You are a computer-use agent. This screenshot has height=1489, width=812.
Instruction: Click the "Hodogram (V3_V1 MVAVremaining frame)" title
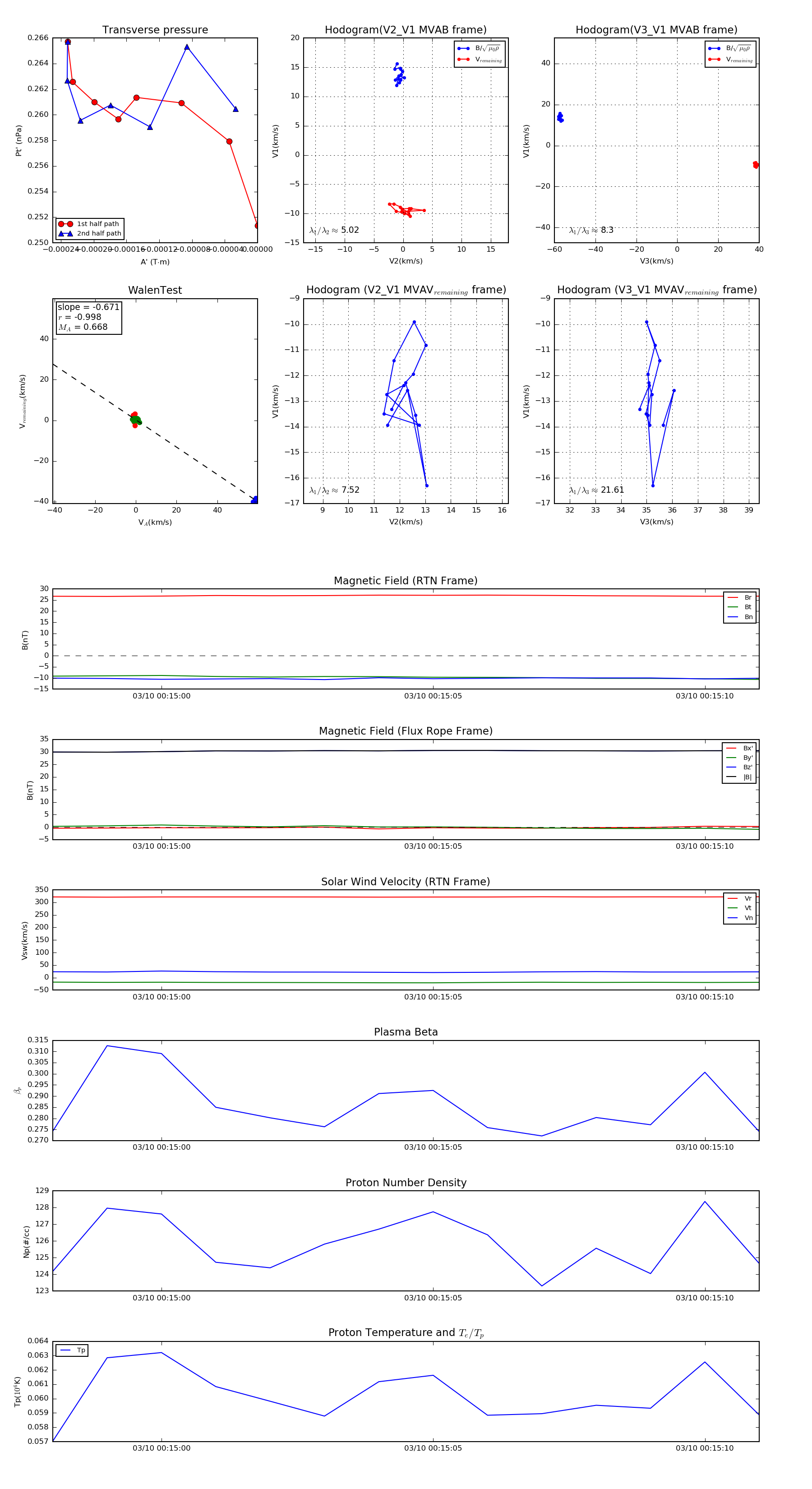pos(656,290)
